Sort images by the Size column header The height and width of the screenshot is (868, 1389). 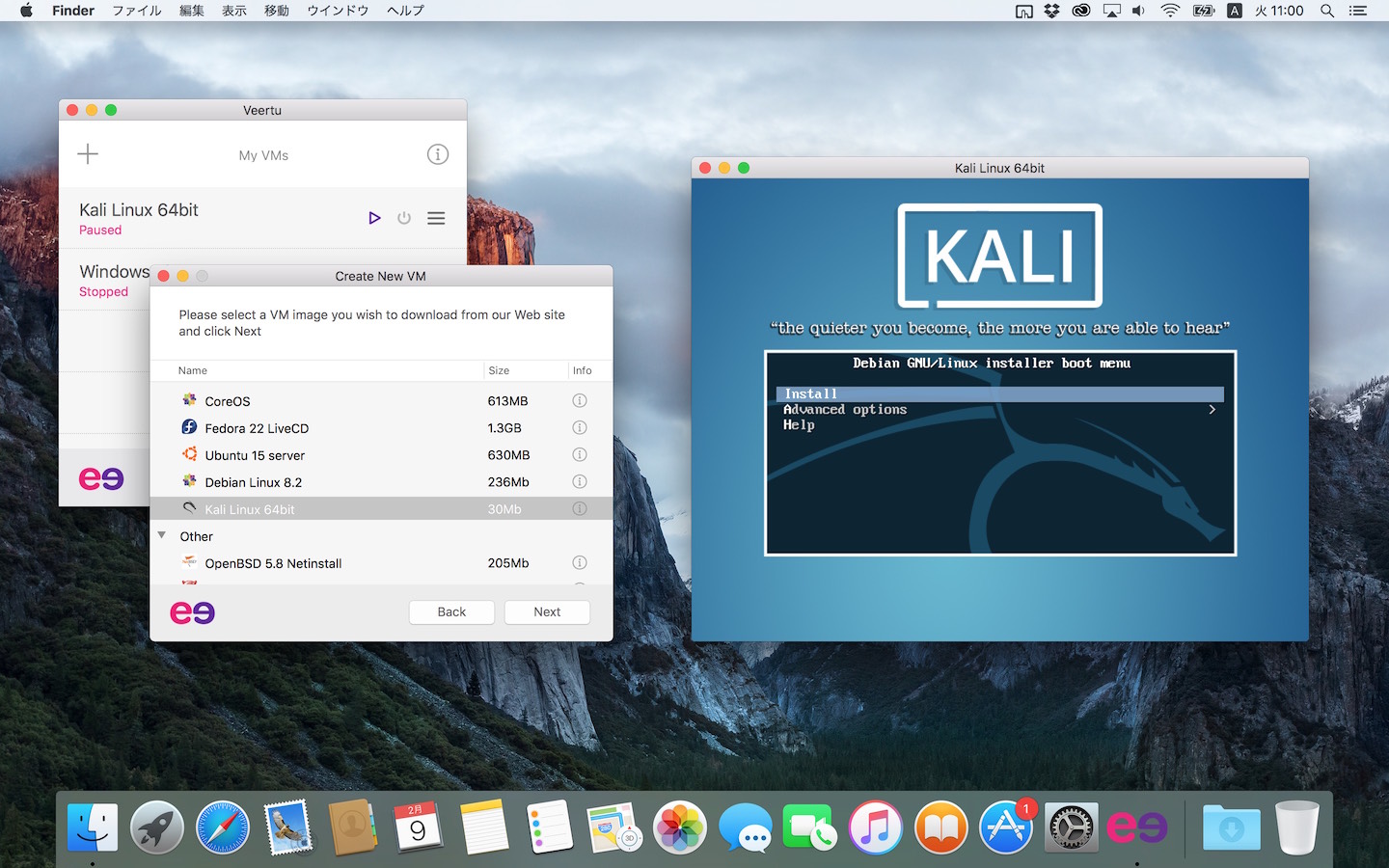[526, 370]
